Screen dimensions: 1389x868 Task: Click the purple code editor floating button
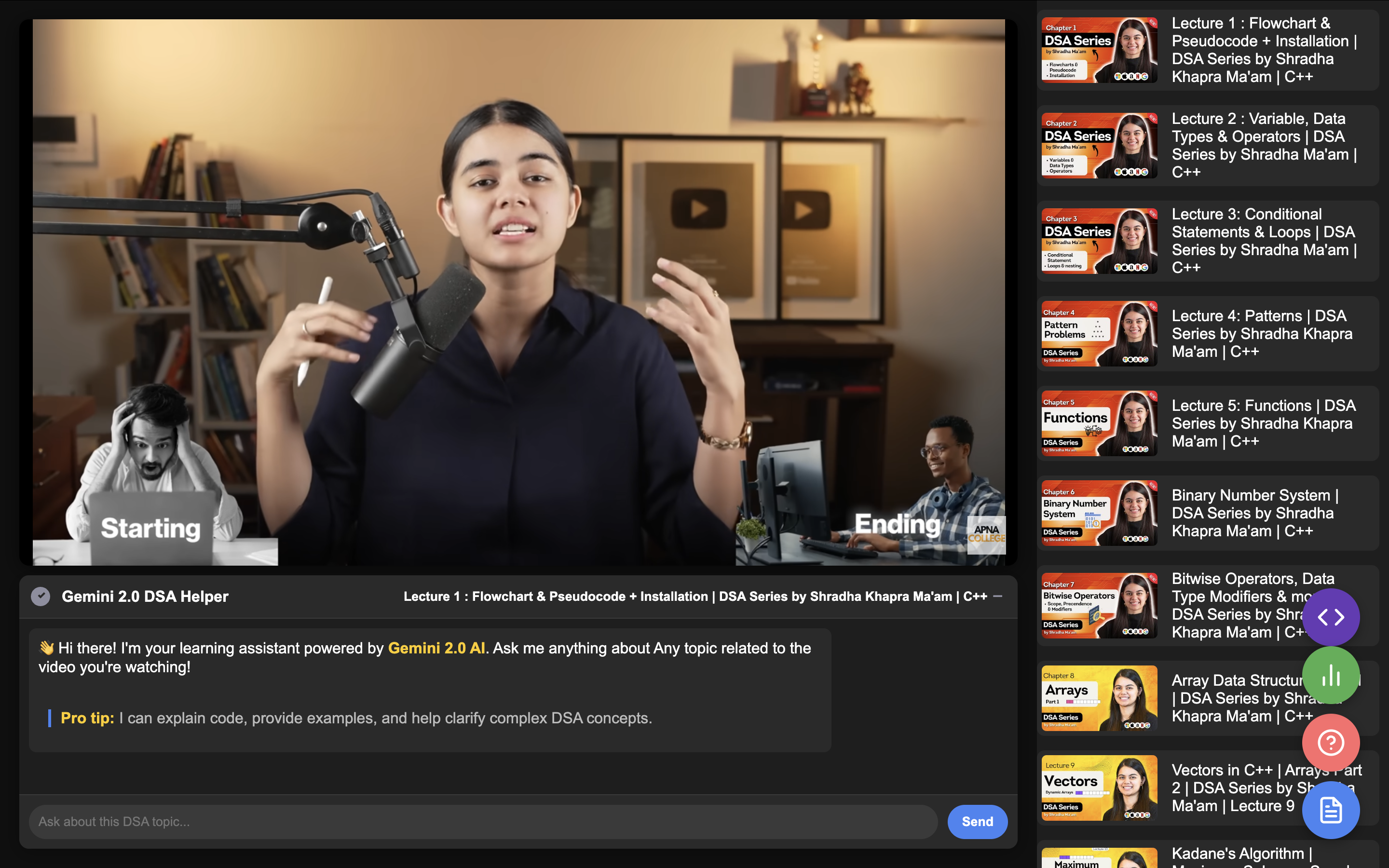[1331, 617]
